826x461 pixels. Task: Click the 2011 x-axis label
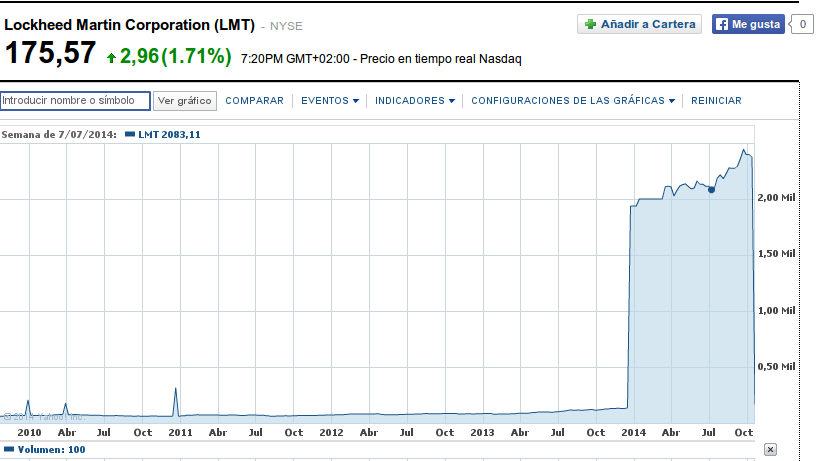point(180,432)
